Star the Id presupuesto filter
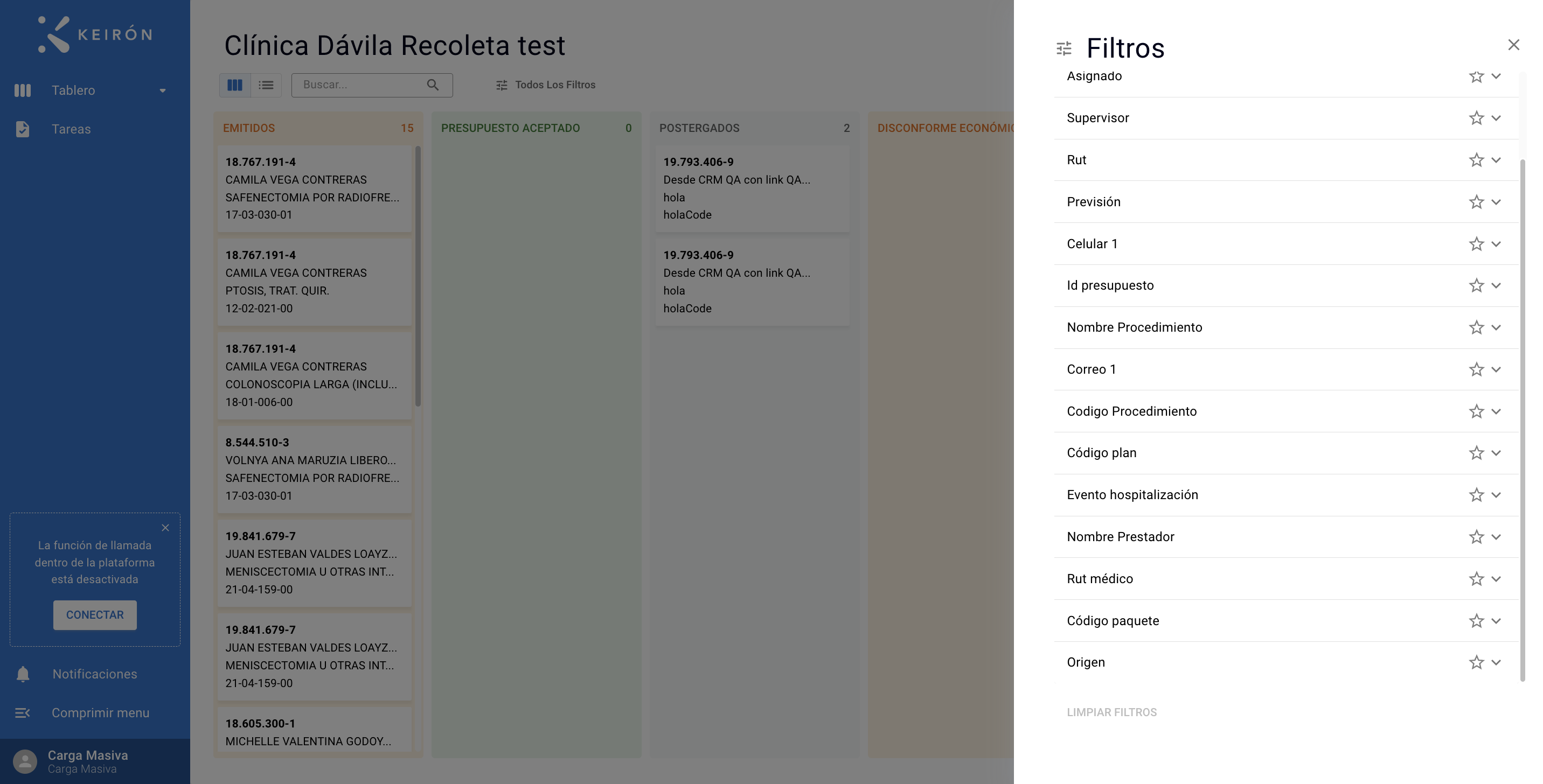Screen dimensions: 1543x784 (x=1476, y=285)
